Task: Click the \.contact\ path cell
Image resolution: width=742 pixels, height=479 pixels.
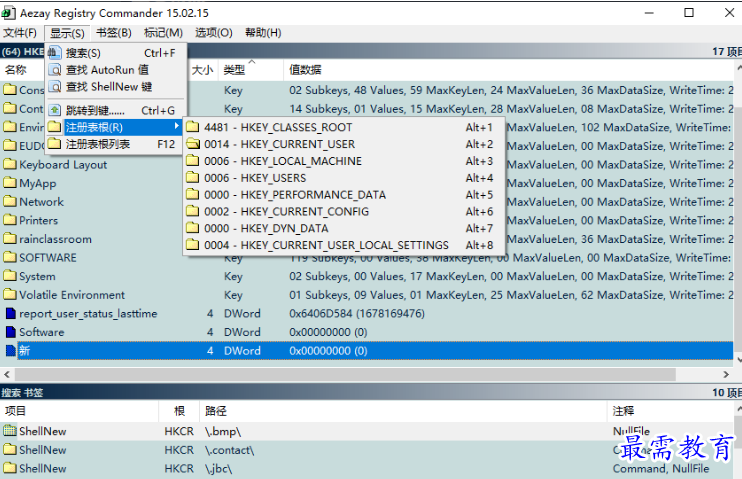Action: pos(230,450)
